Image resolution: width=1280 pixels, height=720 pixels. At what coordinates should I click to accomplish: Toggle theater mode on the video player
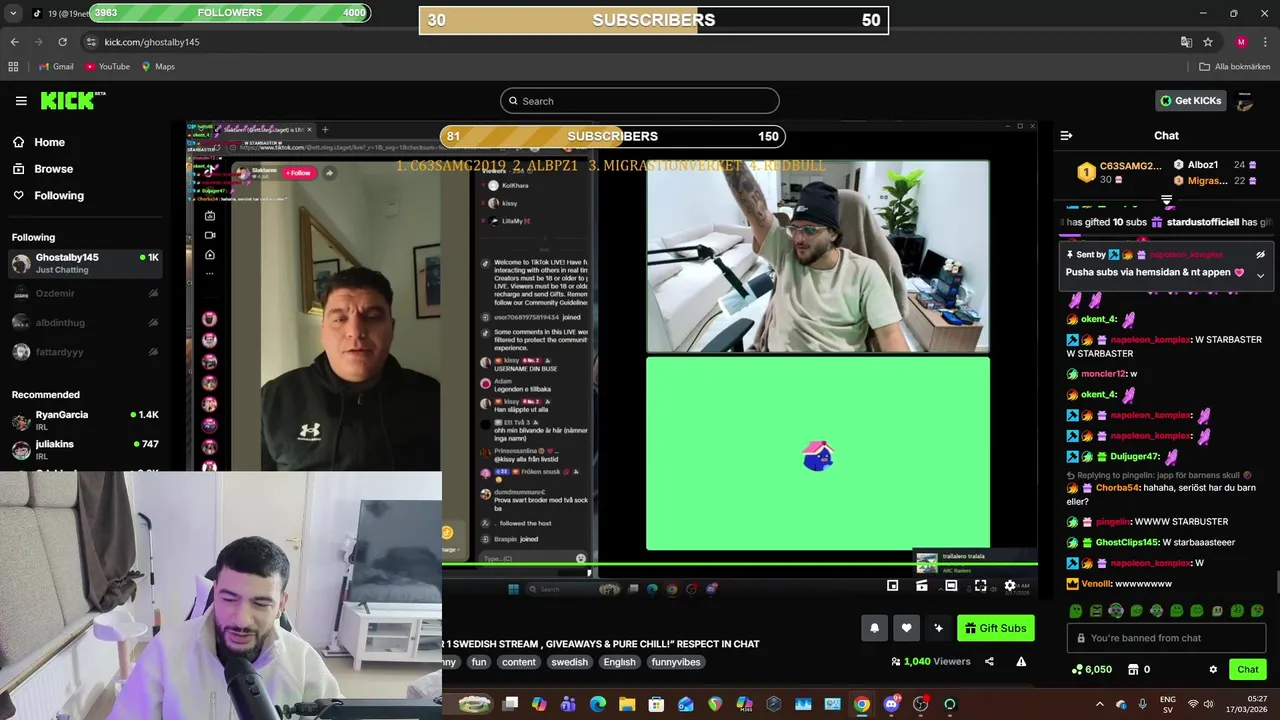(x=951, y=586)
